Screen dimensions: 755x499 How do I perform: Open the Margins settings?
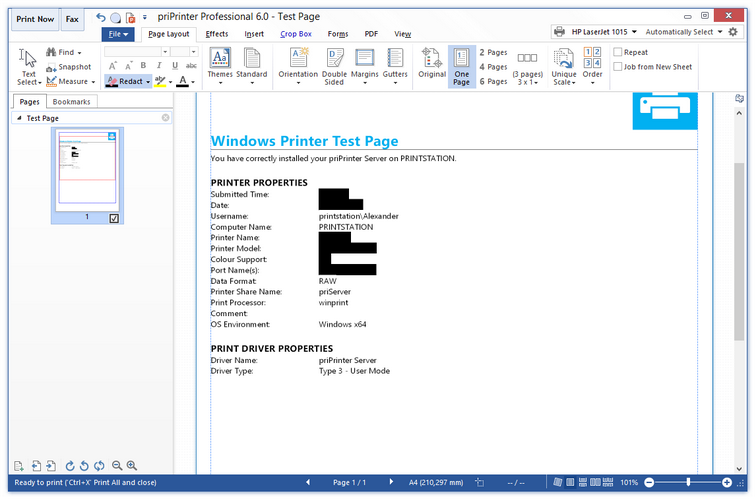click(x=364, y=66)
